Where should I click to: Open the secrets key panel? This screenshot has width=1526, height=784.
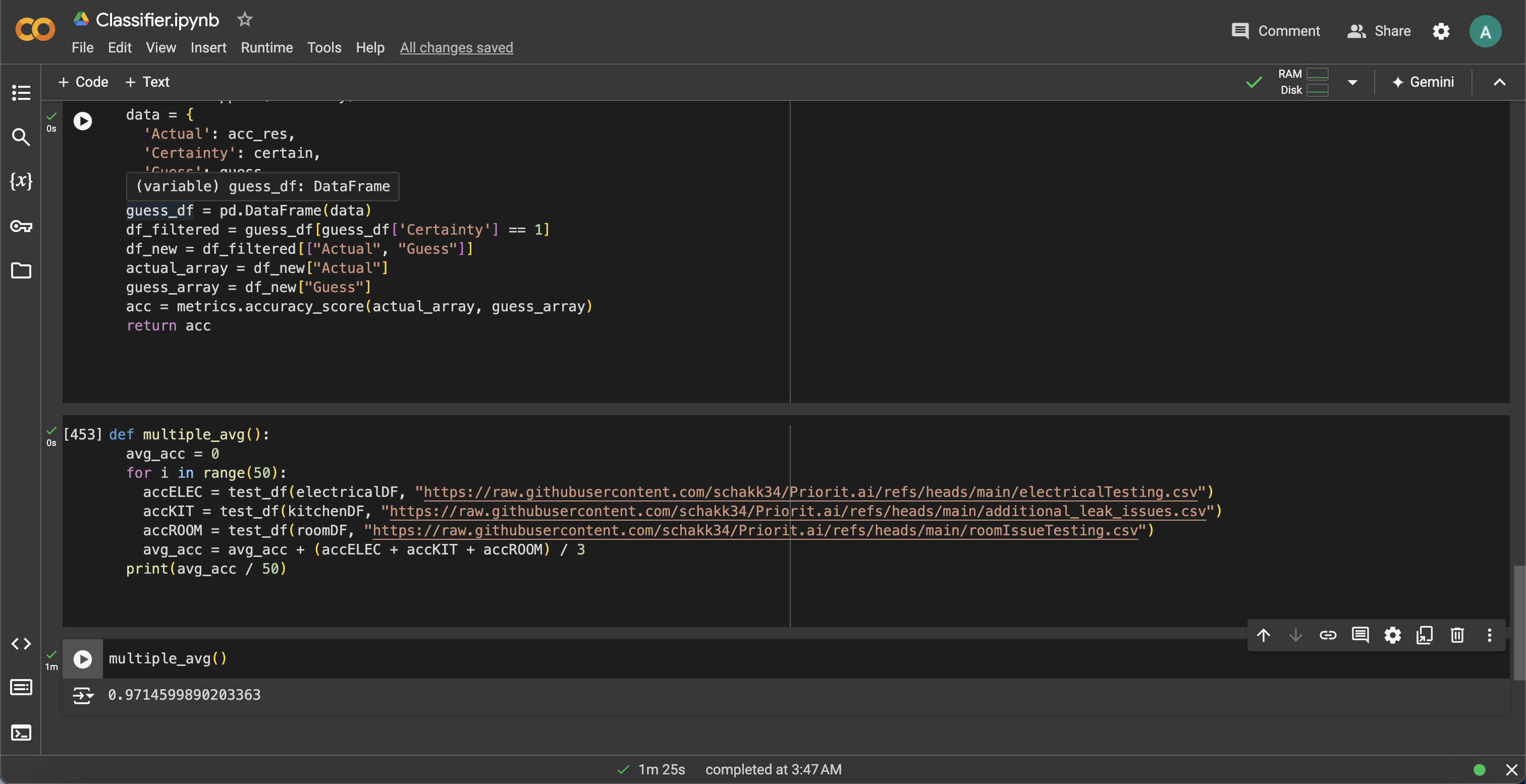21,226
